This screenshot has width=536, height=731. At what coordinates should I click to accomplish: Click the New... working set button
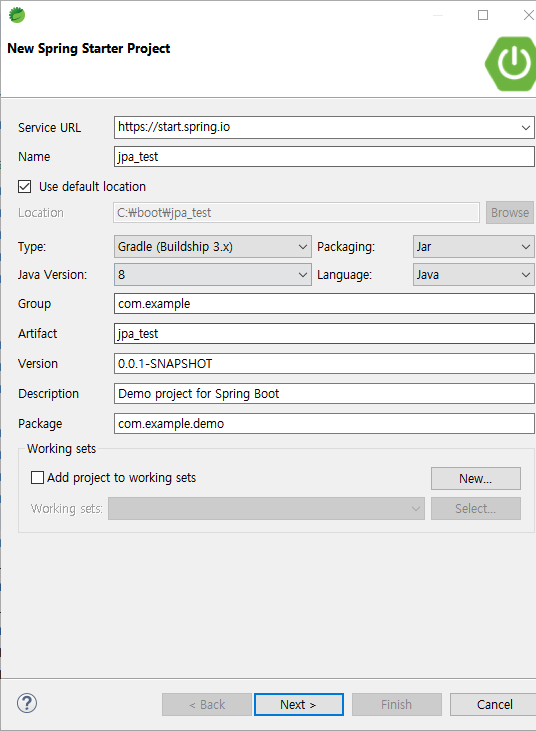pos(475,478)
